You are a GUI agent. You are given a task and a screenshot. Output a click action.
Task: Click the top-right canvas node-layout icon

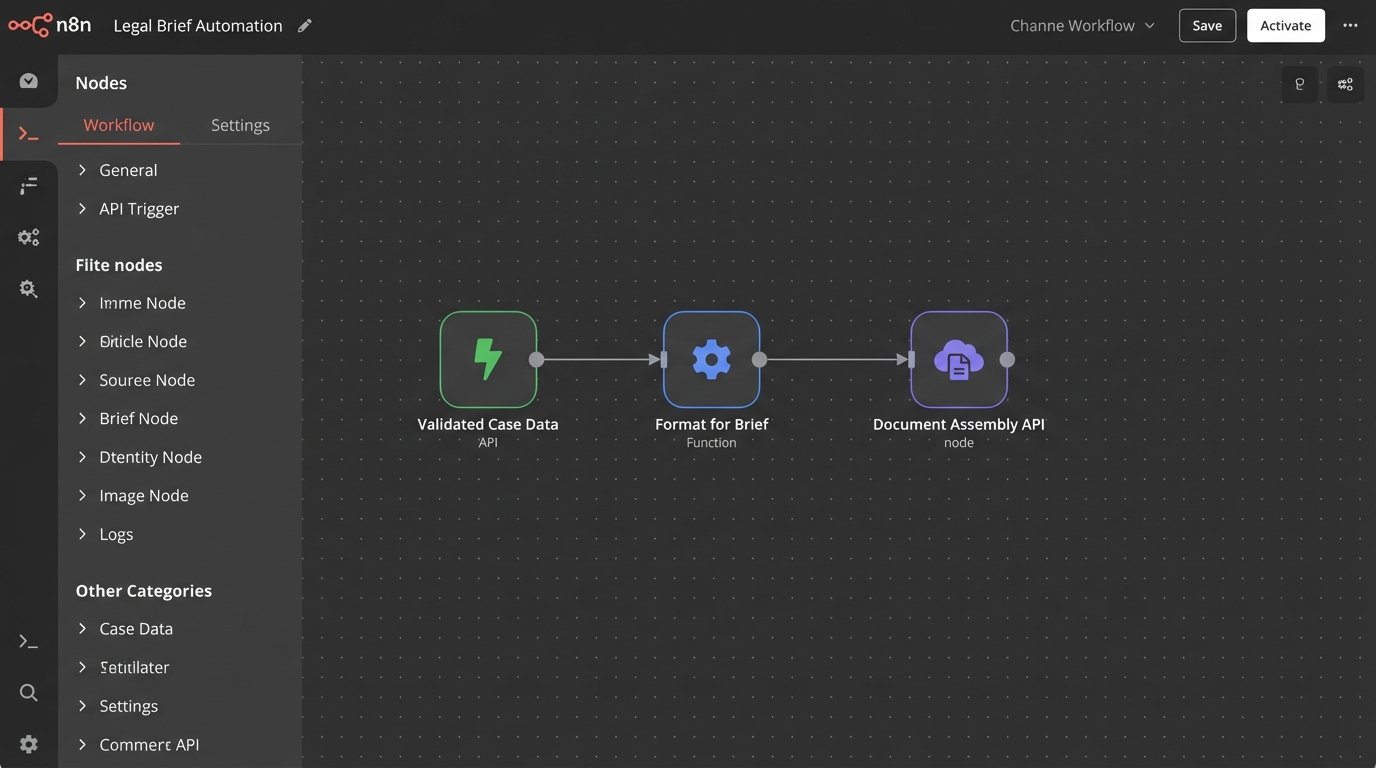pos(1345,85)
